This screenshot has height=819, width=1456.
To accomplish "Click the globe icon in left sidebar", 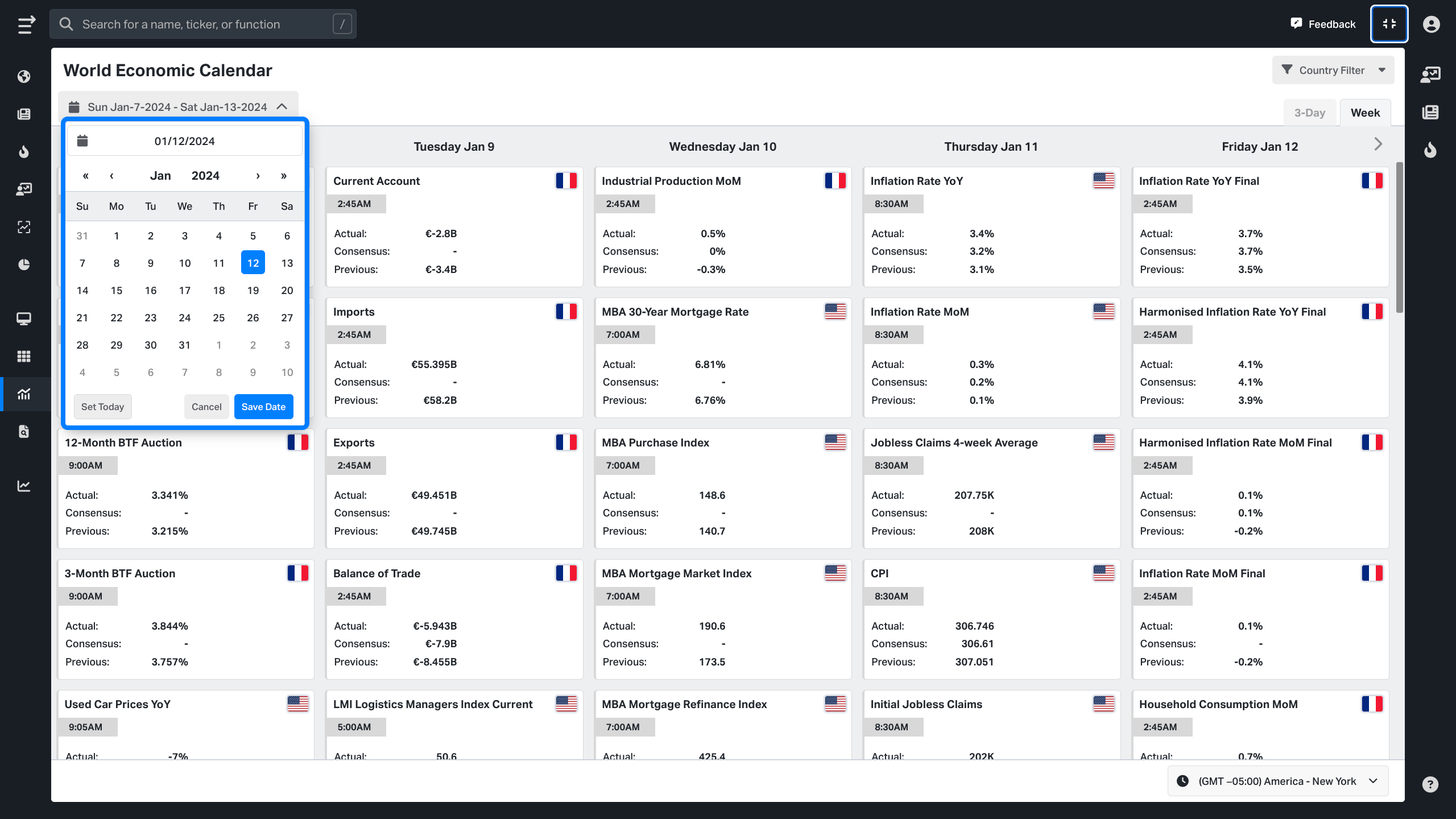I will 24,77.
